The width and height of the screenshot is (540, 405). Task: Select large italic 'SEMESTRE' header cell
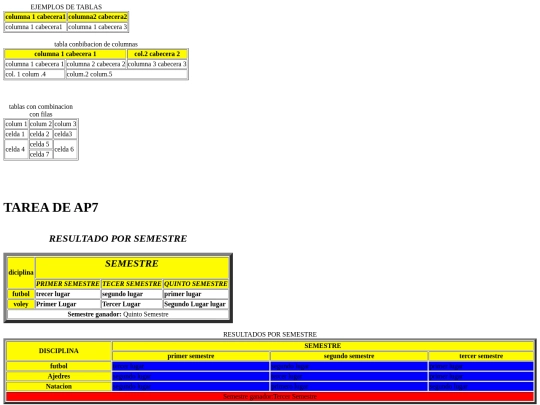(132, 268)
